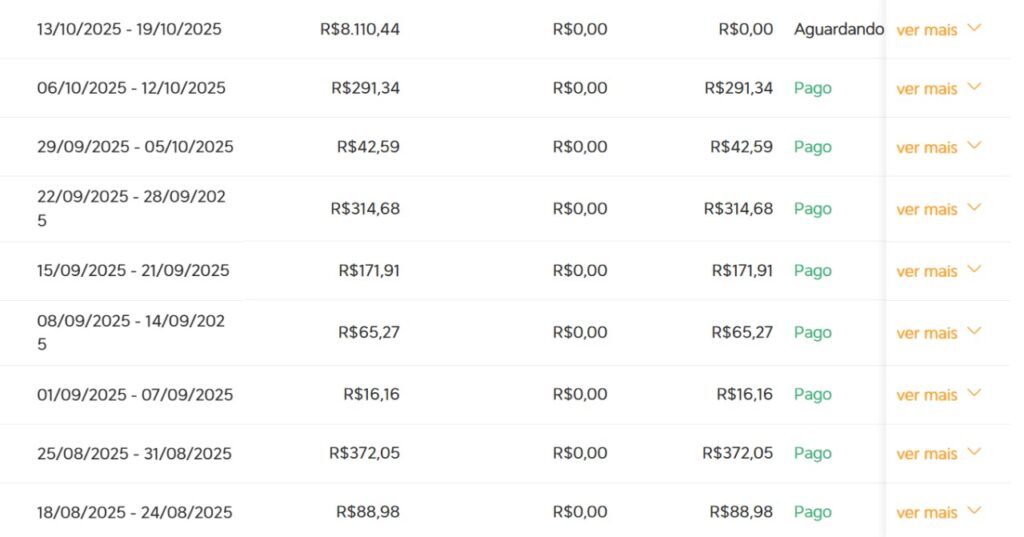Click the chevron icon in the R$314,68 row
1024x537 pixels.
[974, 208]
